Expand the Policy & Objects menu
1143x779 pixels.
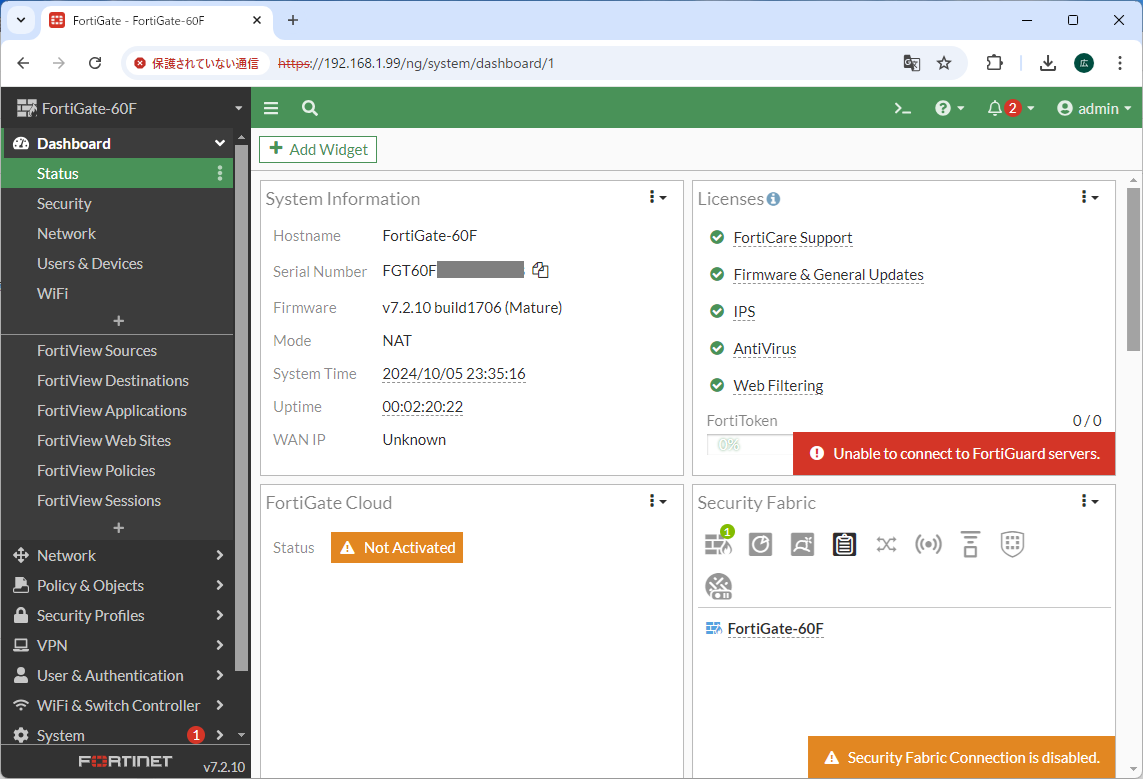tap(118, 585)
